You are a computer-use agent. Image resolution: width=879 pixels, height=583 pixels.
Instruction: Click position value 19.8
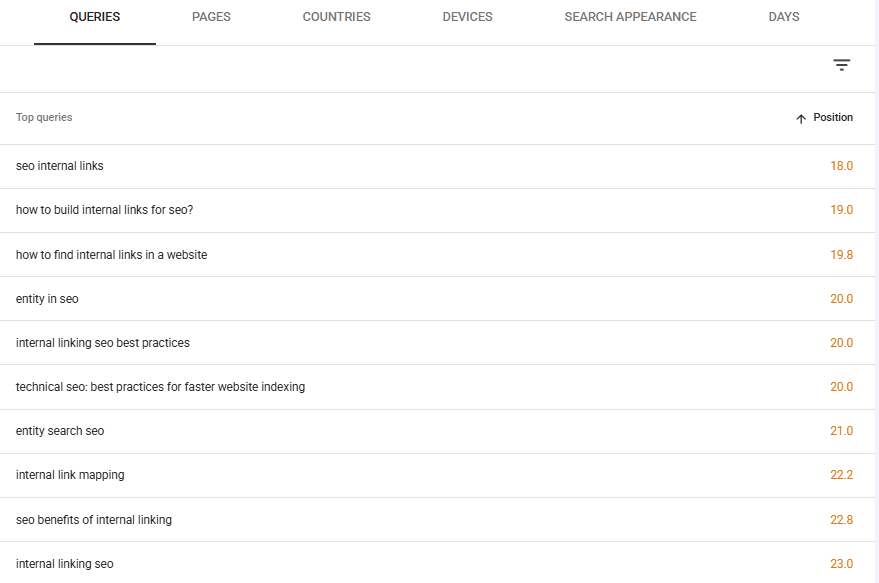point(841,255)
